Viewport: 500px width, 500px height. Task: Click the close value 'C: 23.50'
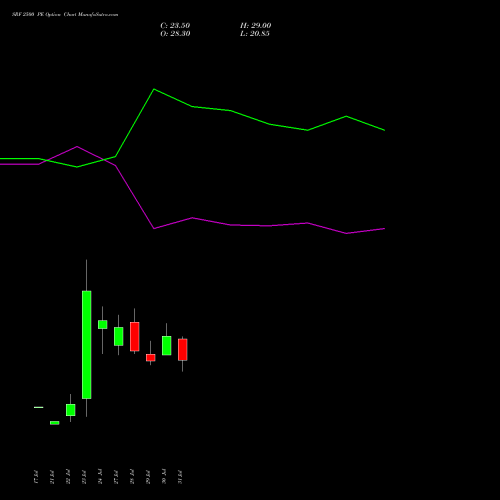coord(175,26)
